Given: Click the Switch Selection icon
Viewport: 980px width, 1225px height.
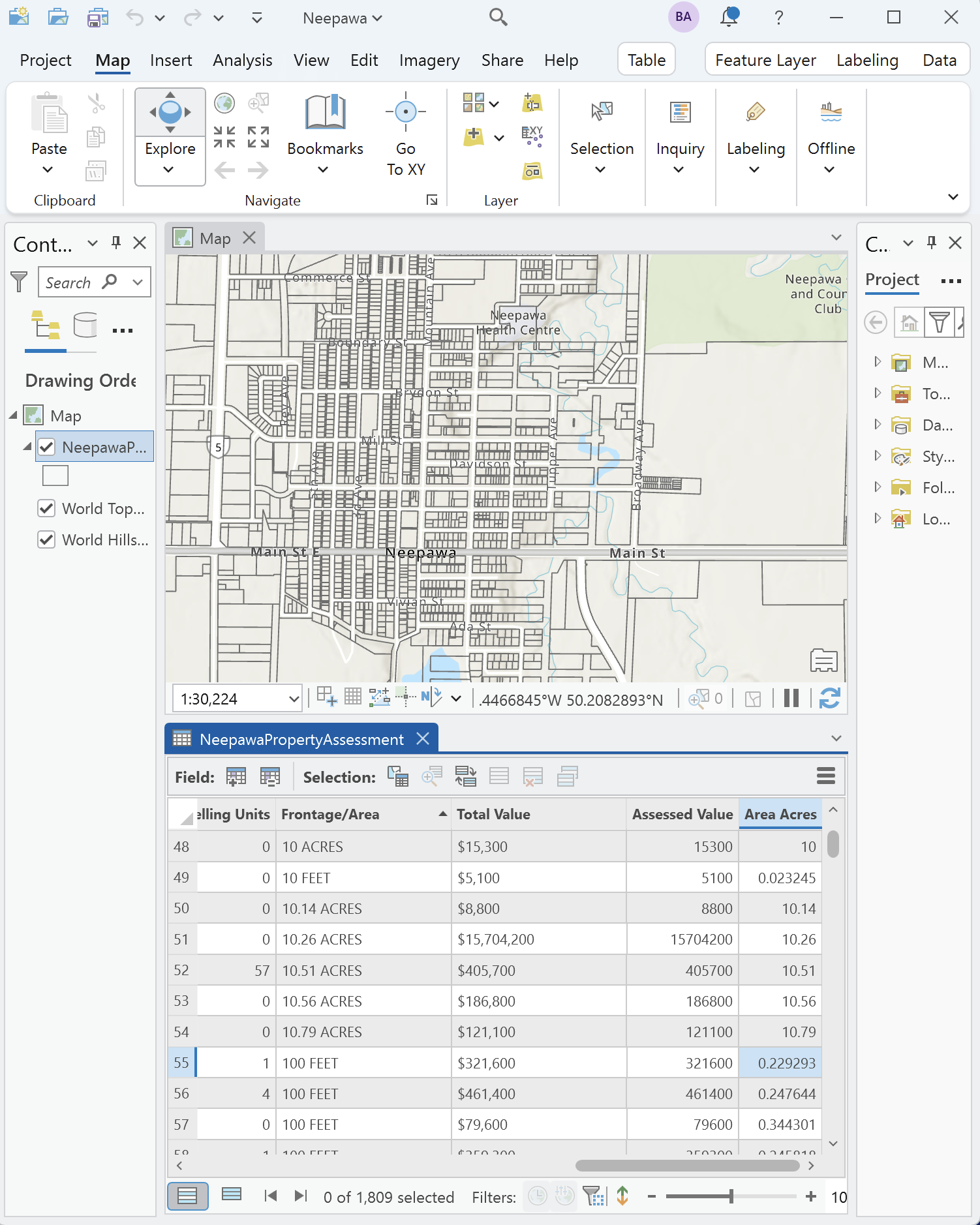Looking at the screenshot, I should pyautogui.click(x=465, y=776).
